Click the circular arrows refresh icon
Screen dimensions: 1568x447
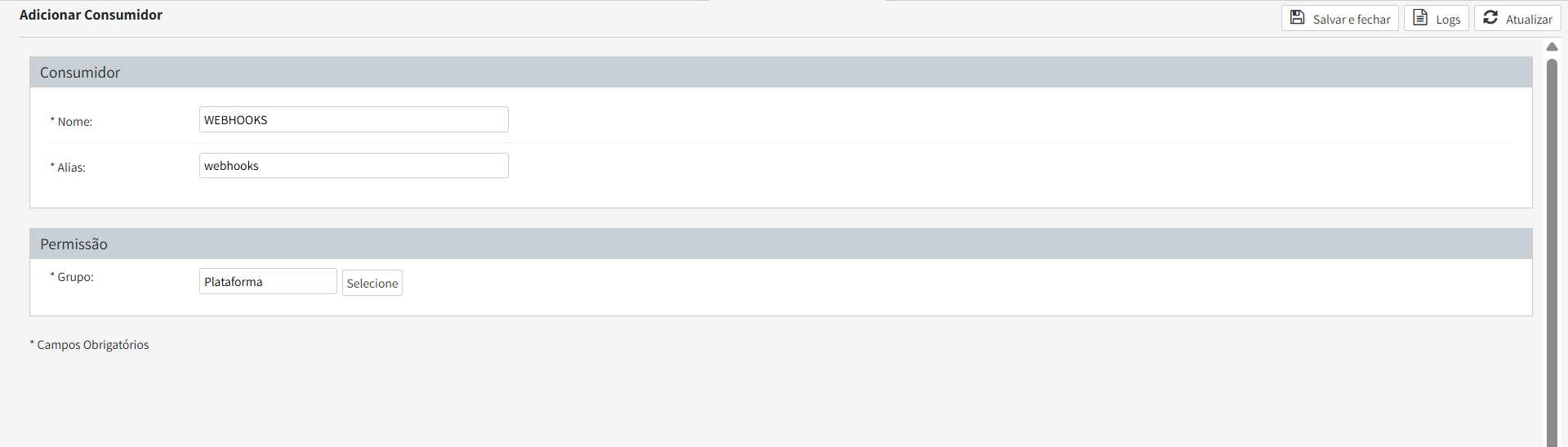click(1490, 17)
